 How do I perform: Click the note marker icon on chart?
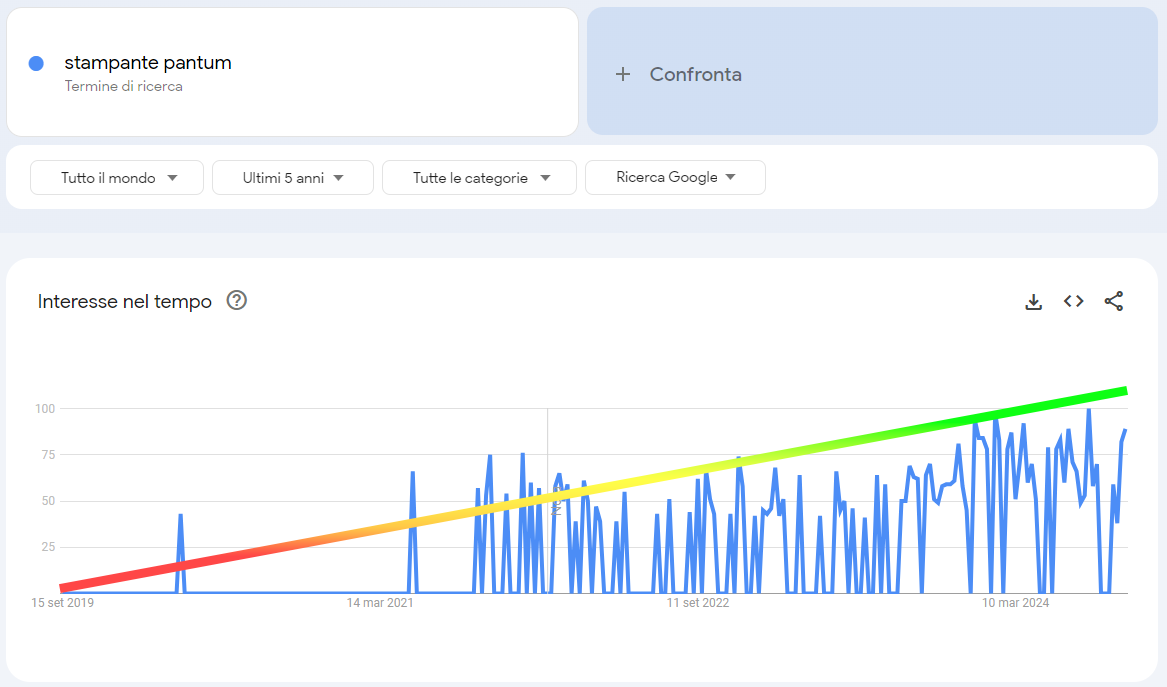tap(556, 509)
